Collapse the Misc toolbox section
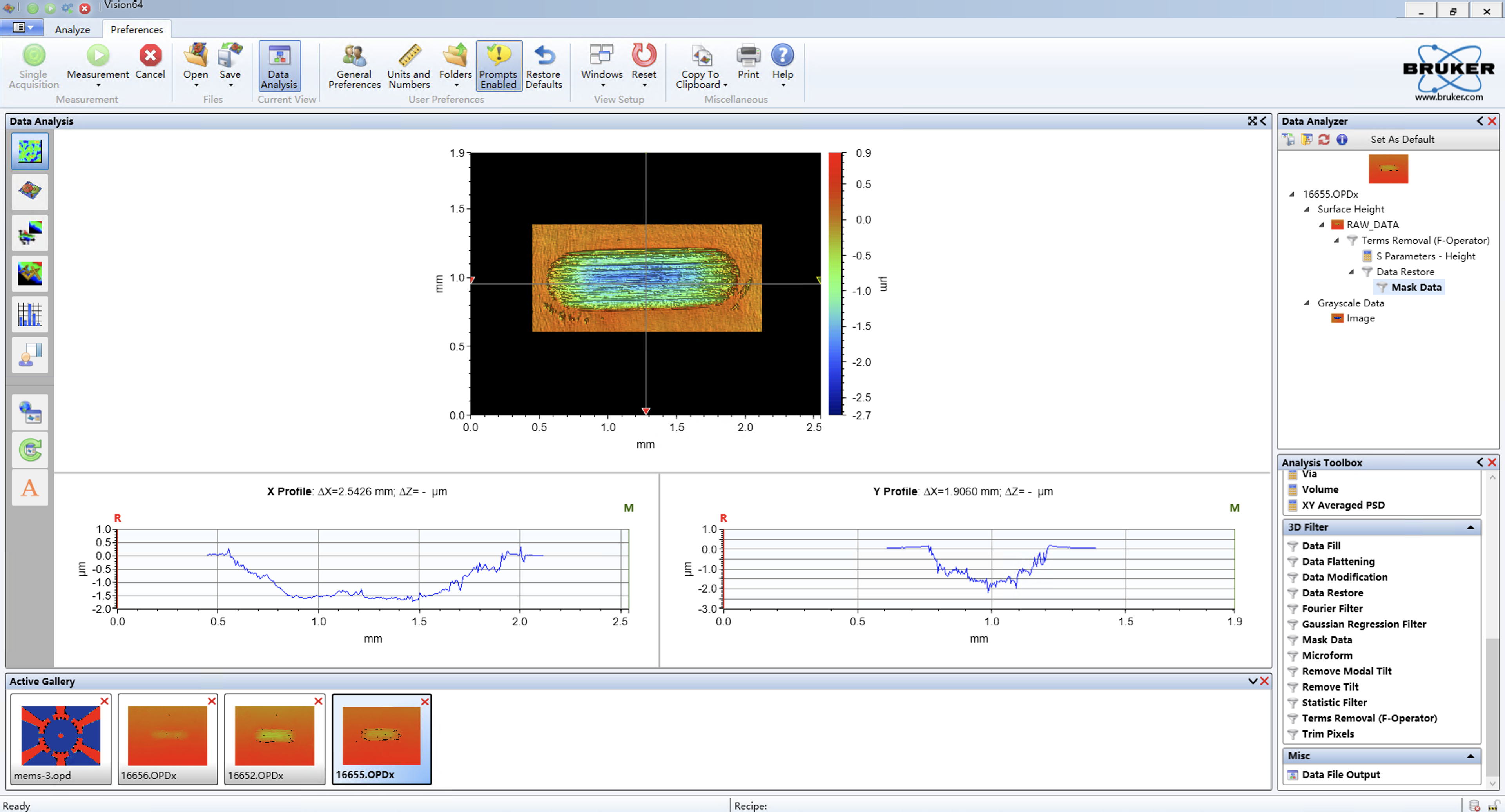Screen dimensions: 1505x812 coord(1470,756)
